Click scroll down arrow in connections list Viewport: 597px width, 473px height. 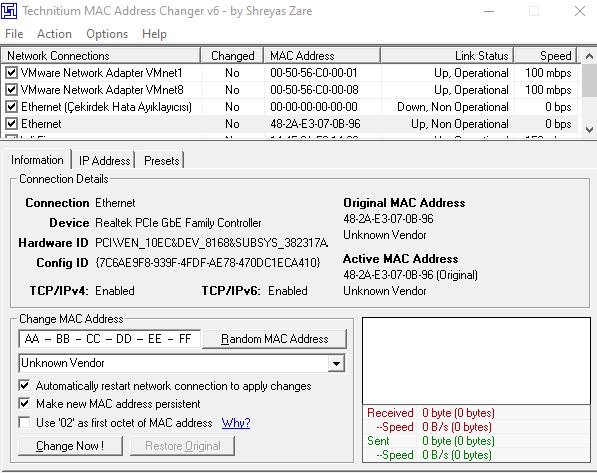pyautogui.click(x=589, y=129)
